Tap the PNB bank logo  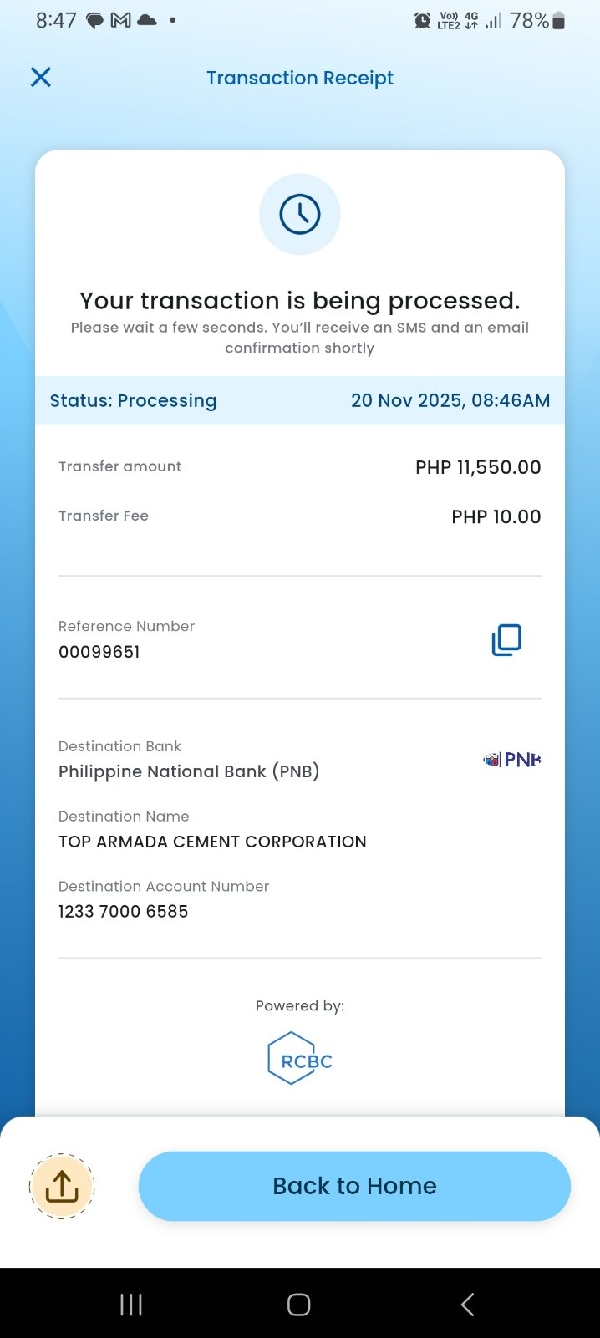click(512, 760)
